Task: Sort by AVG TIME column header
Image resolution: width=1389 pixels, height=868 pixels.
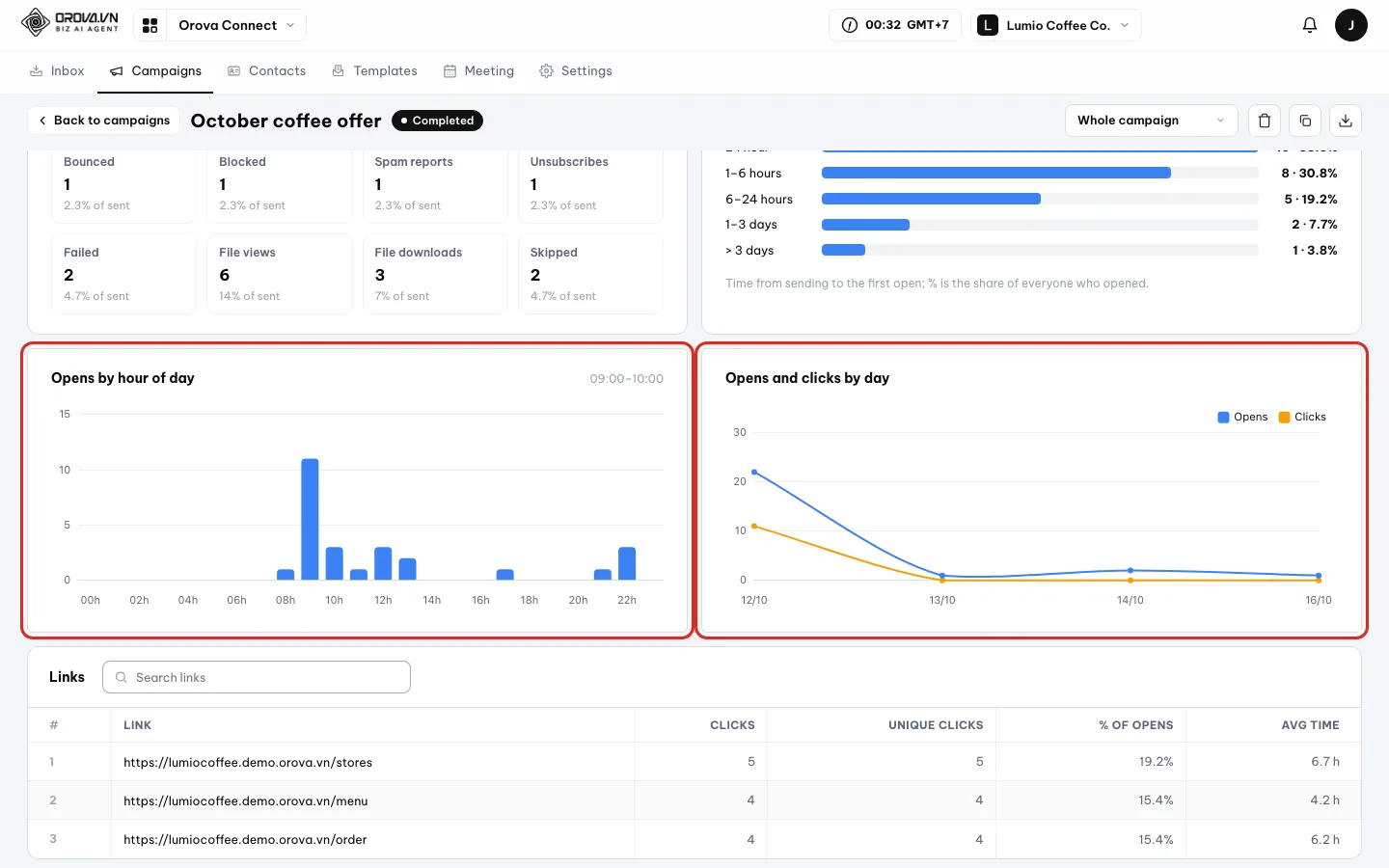Action: click(x=1310, y=725)
